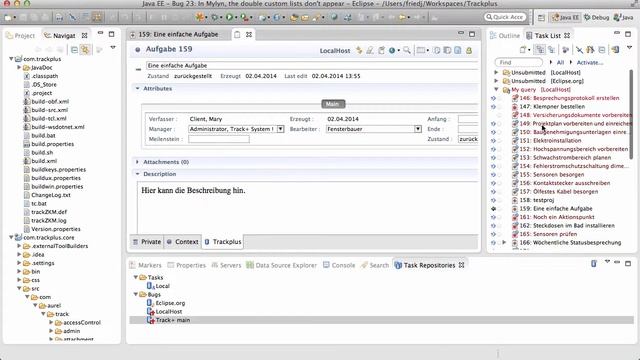640x360 pixels.
Task: Click the Find field in Task List
Action: (519, 62)
